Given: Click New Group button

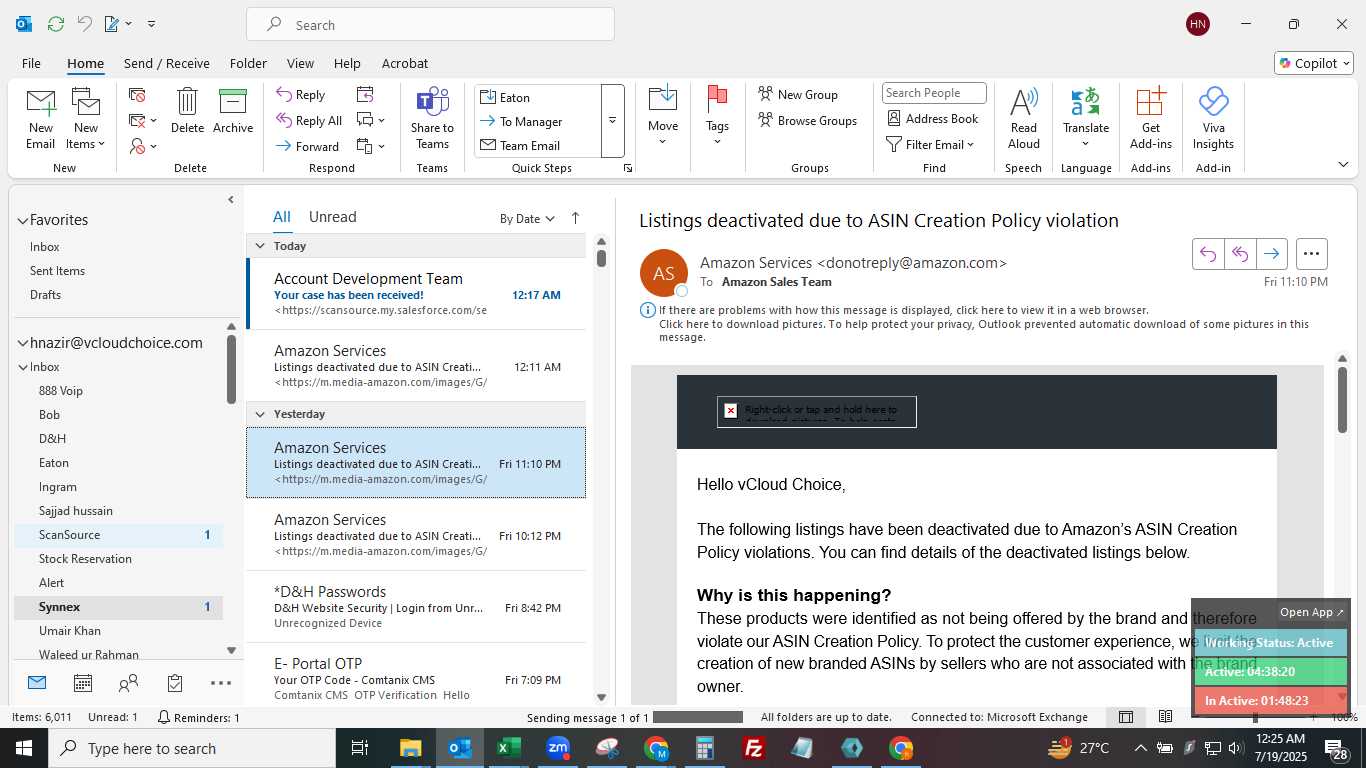Looking at the screenshot, I should 798,95.
